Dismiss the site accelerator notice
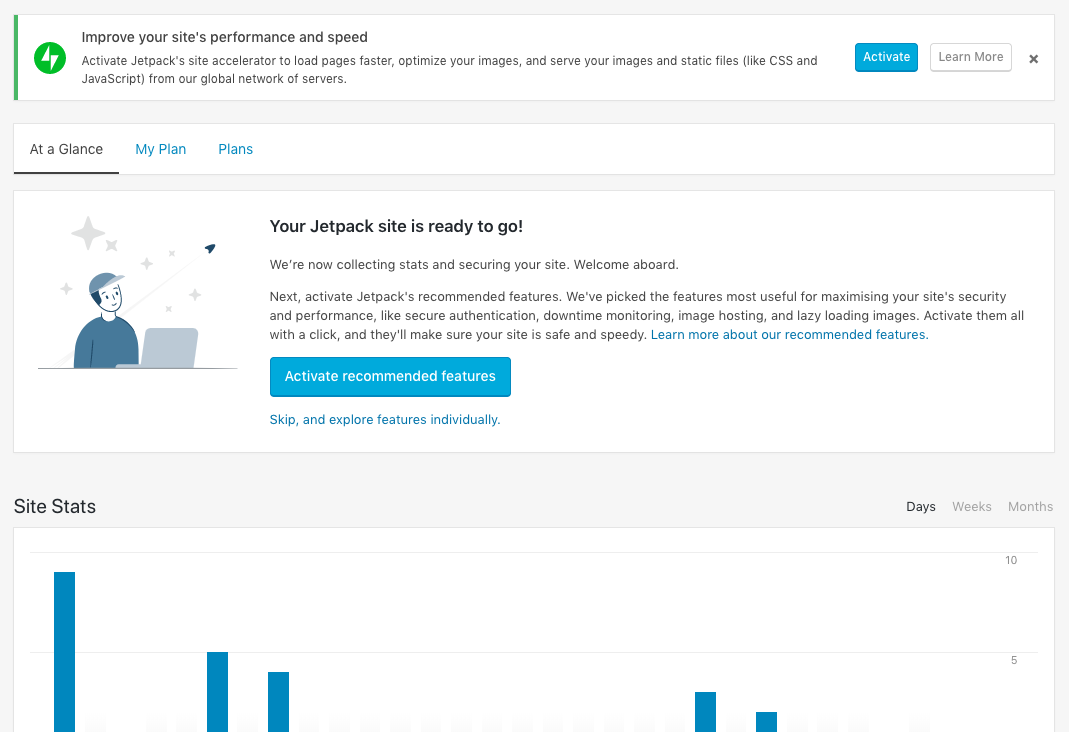The image size is (1069, 732). click(x=1034, y=59)
